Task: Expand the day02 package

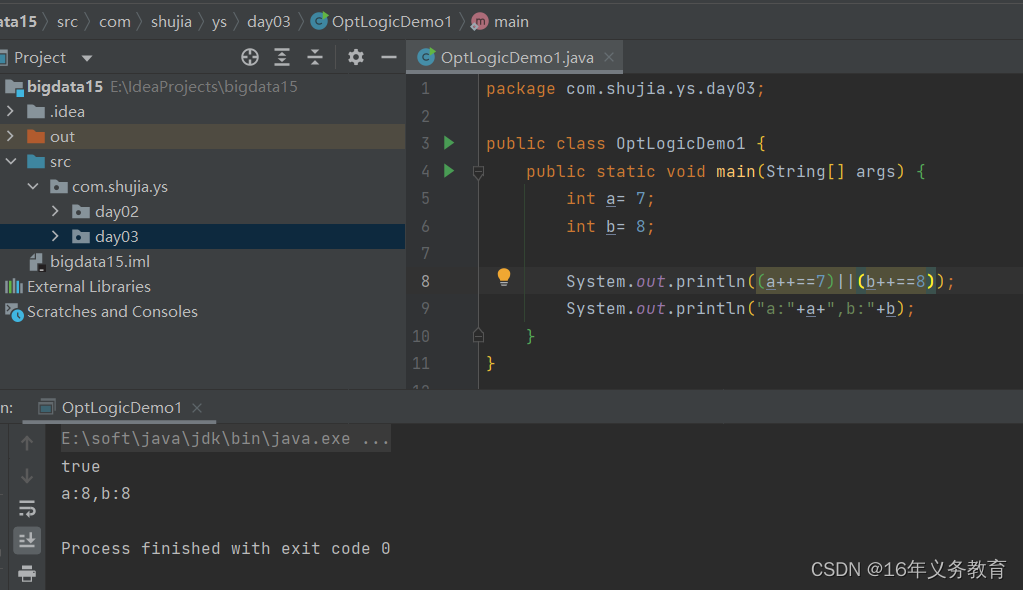Action: pos(55,211)
